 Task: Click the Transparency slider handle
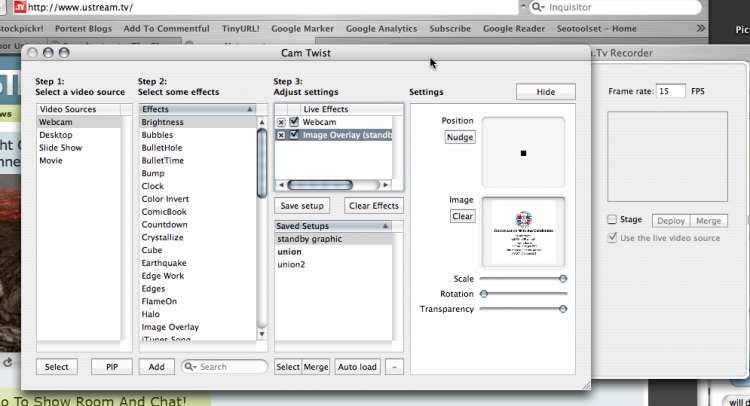(x=563, y=309)
